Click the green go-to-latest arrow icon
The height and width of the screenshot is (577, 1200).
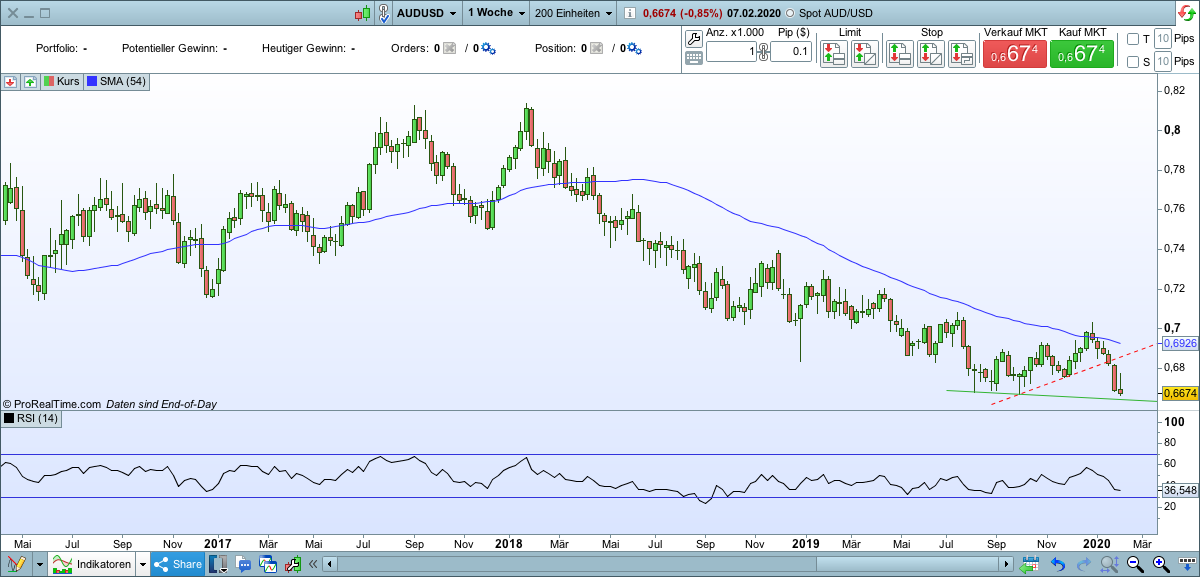click(x=1029, y=564)
